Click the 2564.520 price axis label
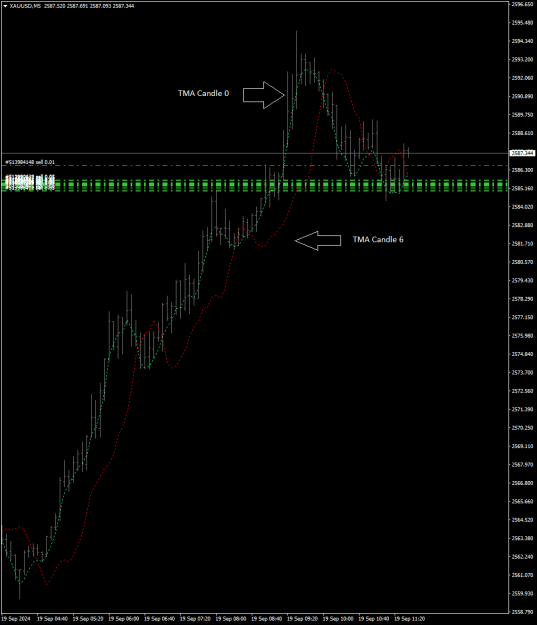This screenshot has width=537, height=625. pos(523,519)
